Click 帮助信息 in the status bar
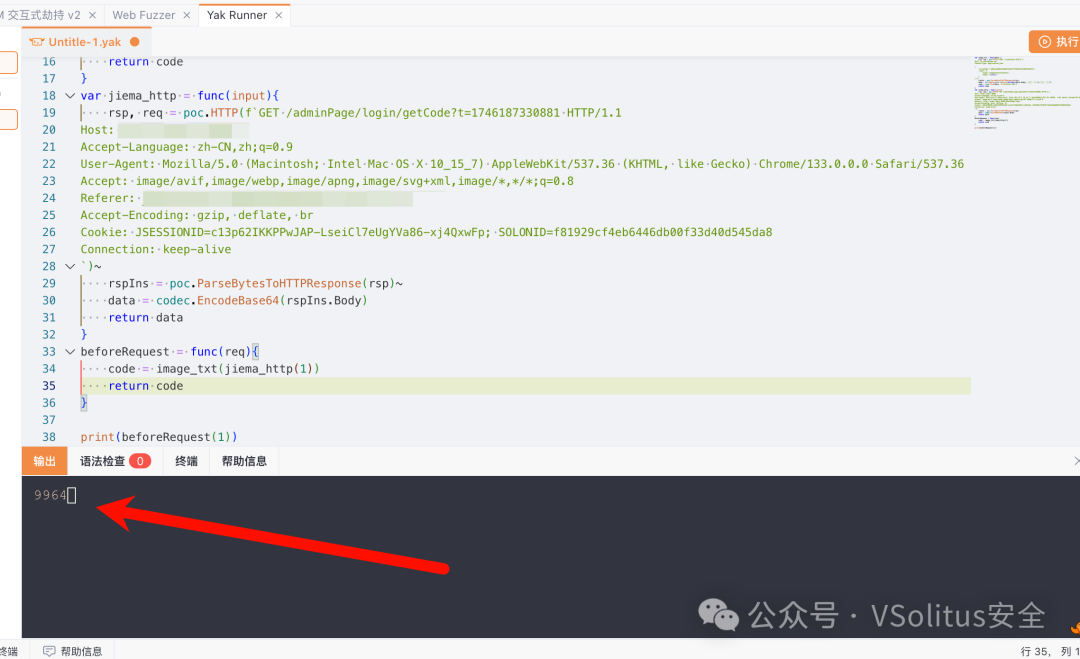The image size is (1080, 659). point(81,651)
